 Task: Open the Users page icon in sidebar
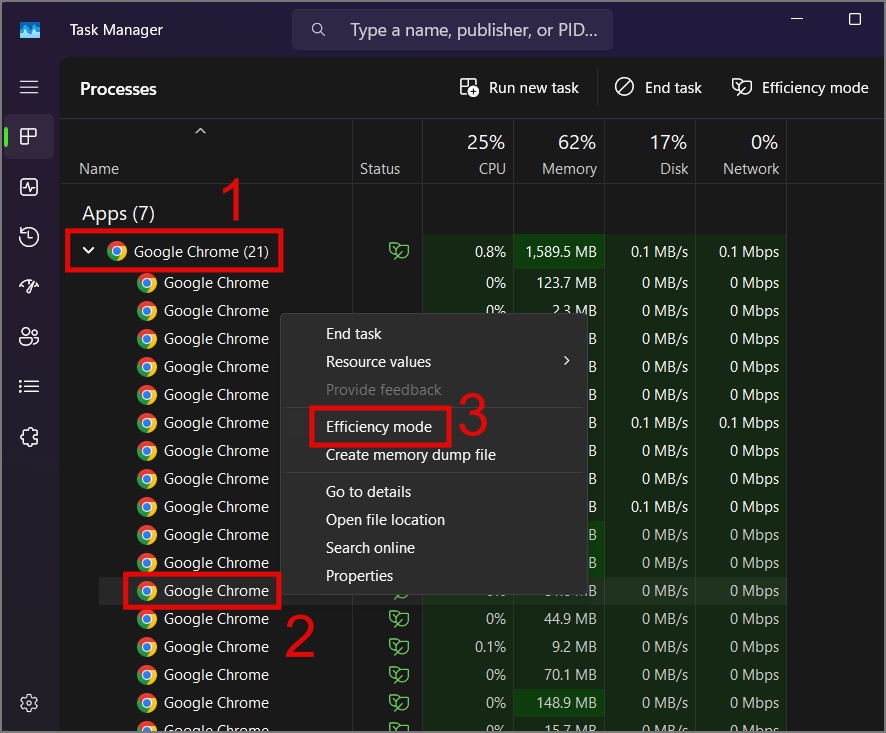[x=29, y=336]
